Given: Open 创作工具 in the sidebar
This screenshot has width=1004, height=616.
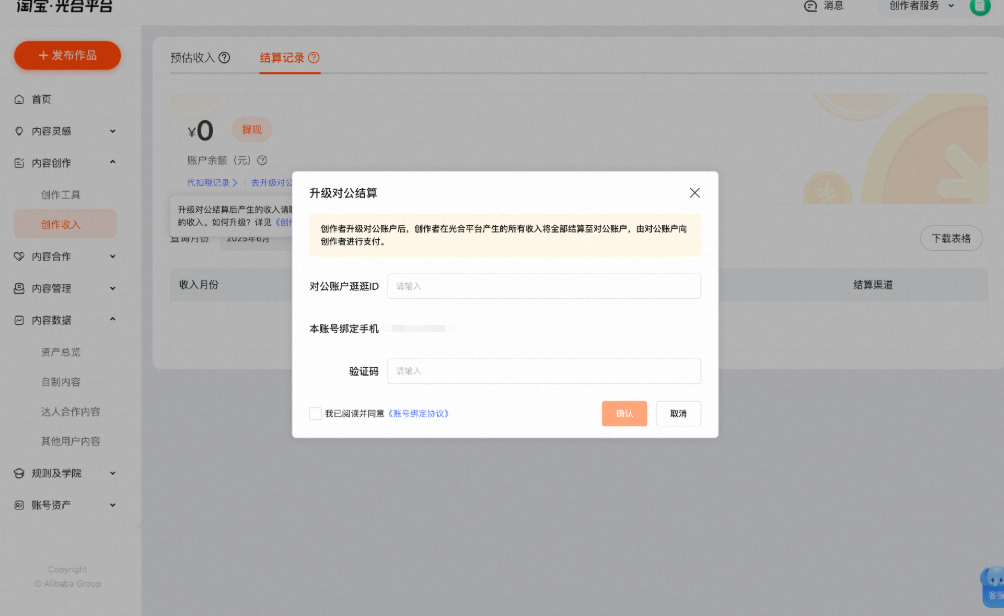Looking at the screenshot, I should coord(61,195).
